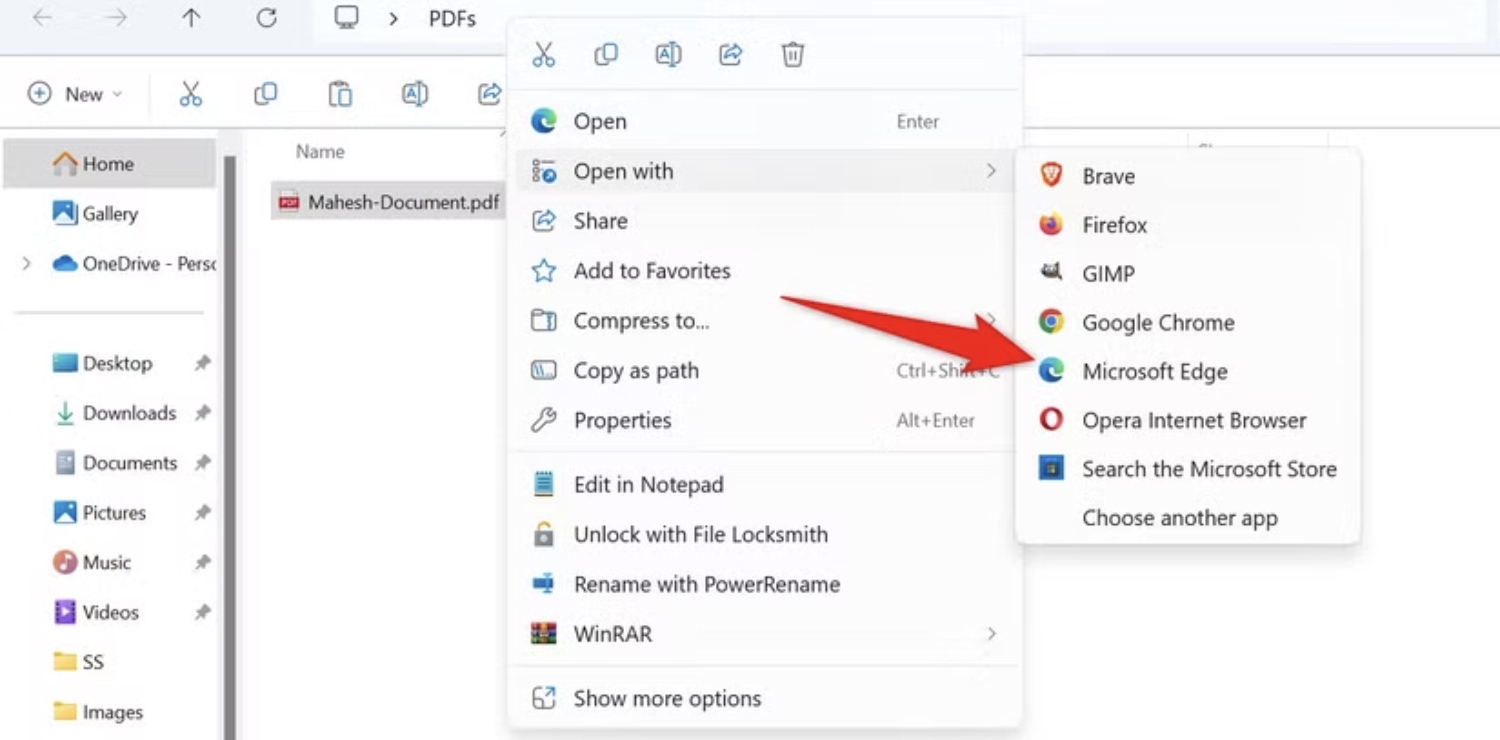Click the Rename icon in context menu
The image size is (1500, 740).
pos(668,54)
